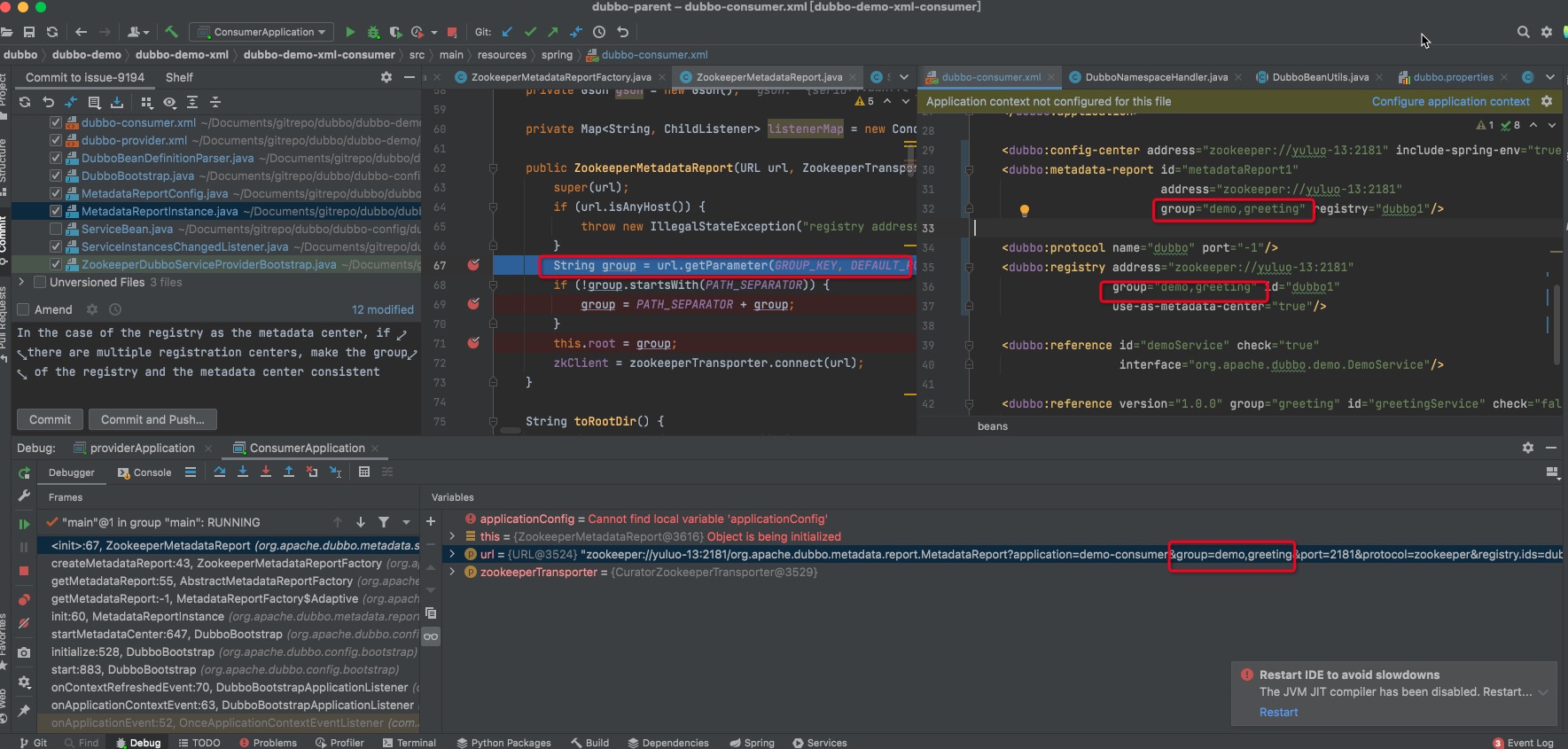Click in the commit message text area
This screenshot has height=749, width=1568.
(x=216, y=362)
